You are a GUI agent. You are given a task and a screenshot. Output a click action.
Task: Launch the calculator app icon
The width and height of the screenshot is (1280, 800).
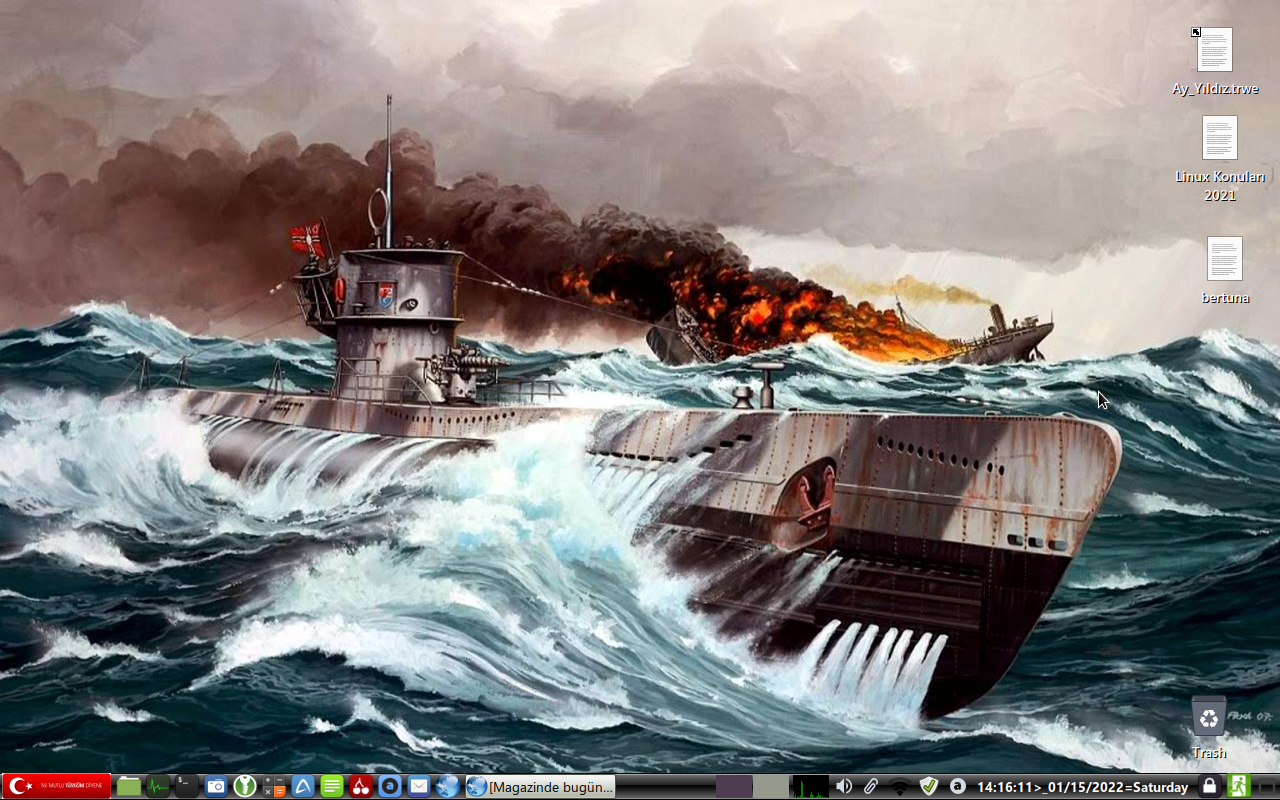(274, 786)
